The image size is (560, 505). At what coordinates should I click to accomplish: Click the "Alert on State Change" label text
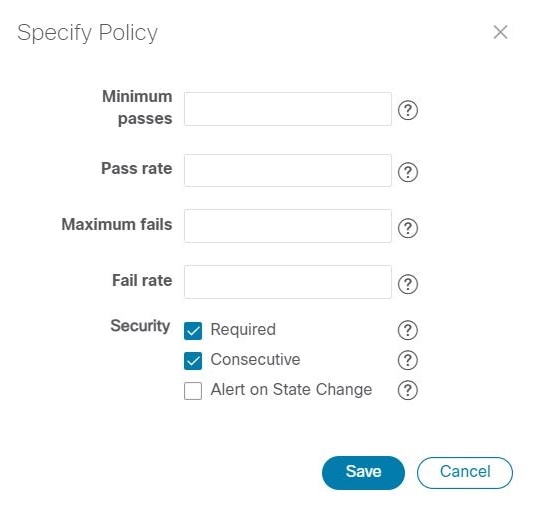(291, 389)
